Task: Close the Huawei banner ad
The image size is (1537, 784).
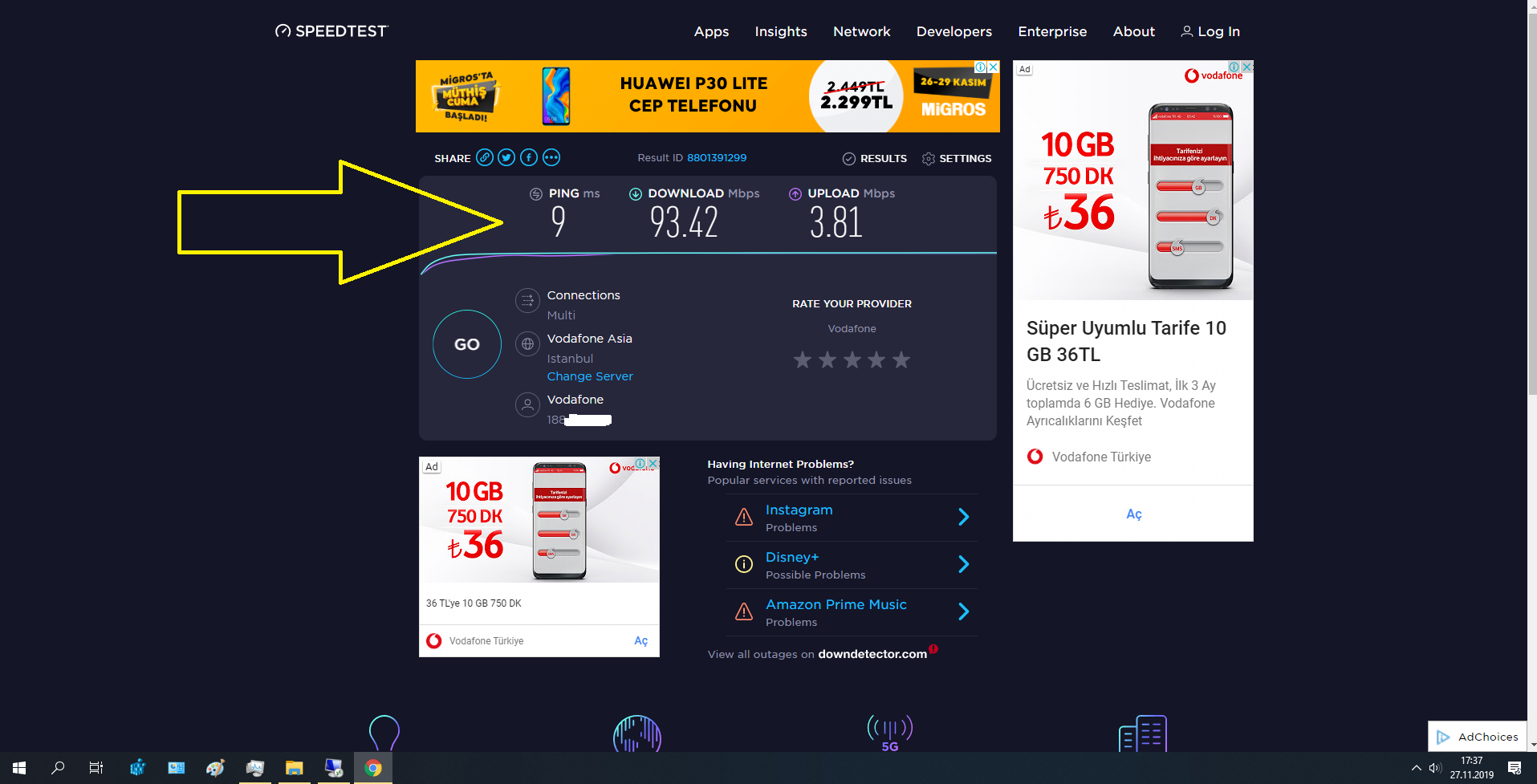Action: (994, 67)
